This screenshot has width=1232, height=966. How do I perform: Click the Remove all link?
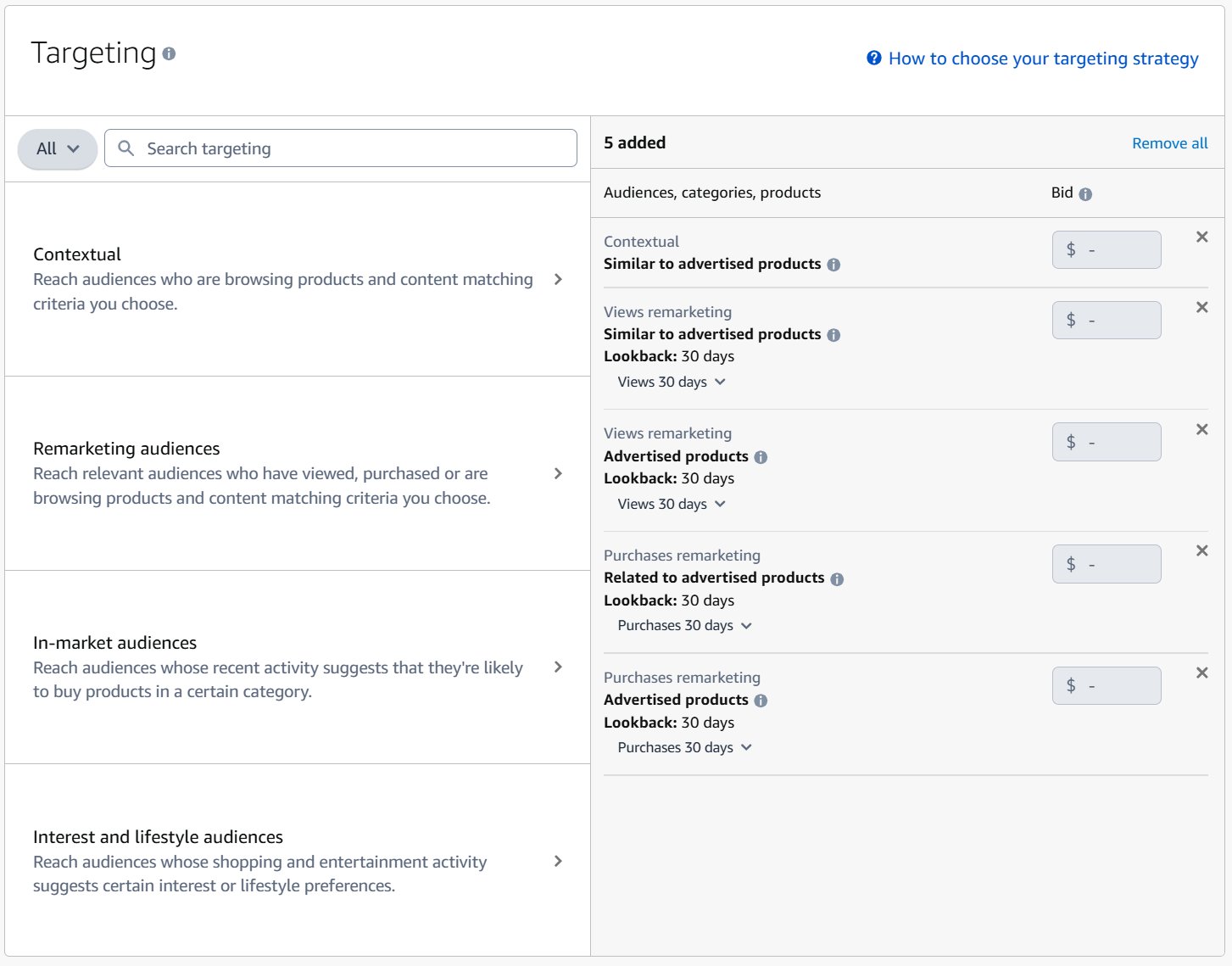(1169, 142)
